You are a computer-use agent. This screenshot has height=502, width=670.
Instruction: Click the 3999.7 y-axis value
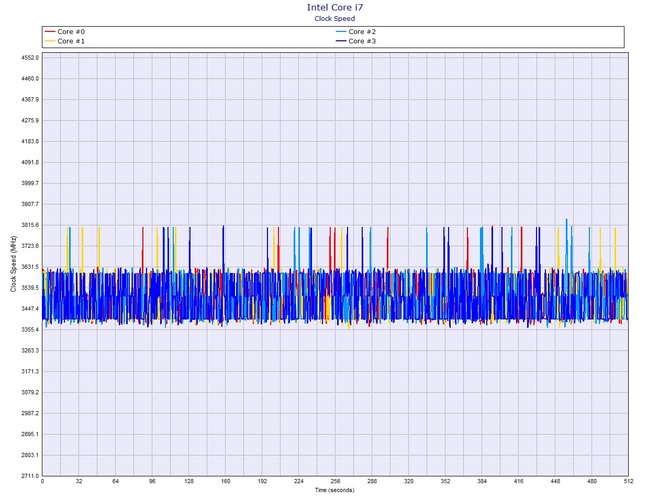(30, 183)
